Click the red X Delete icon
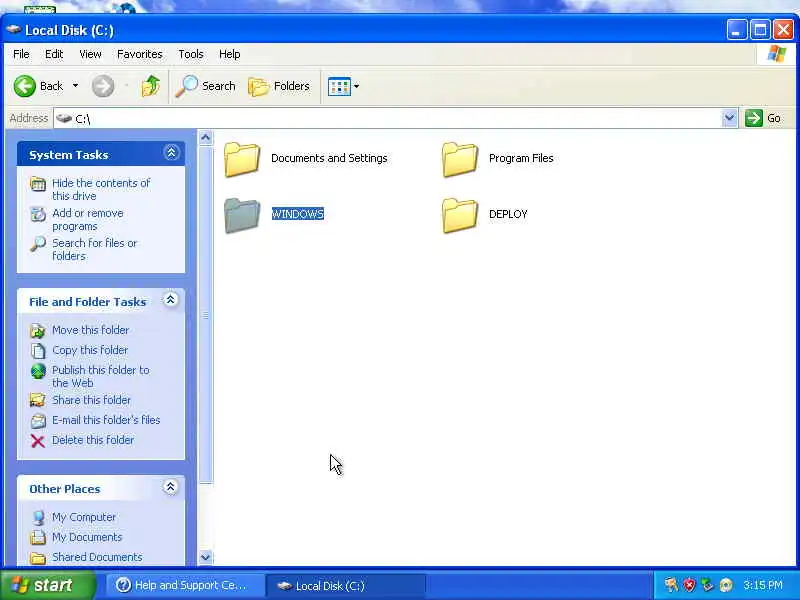This screenshot has width=800, height=600. coord(38,441)
